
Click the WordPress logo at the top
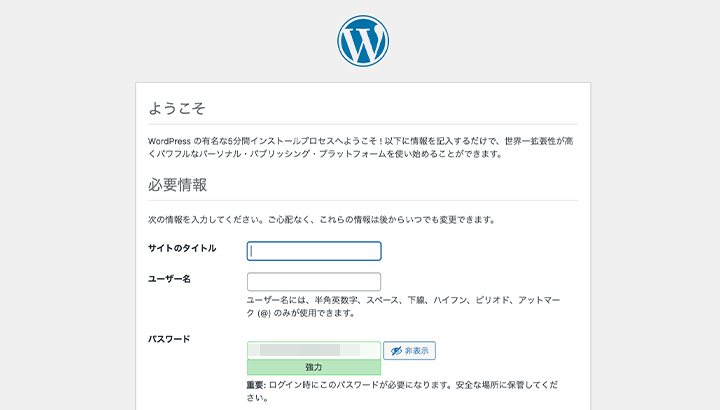point(362,41)
